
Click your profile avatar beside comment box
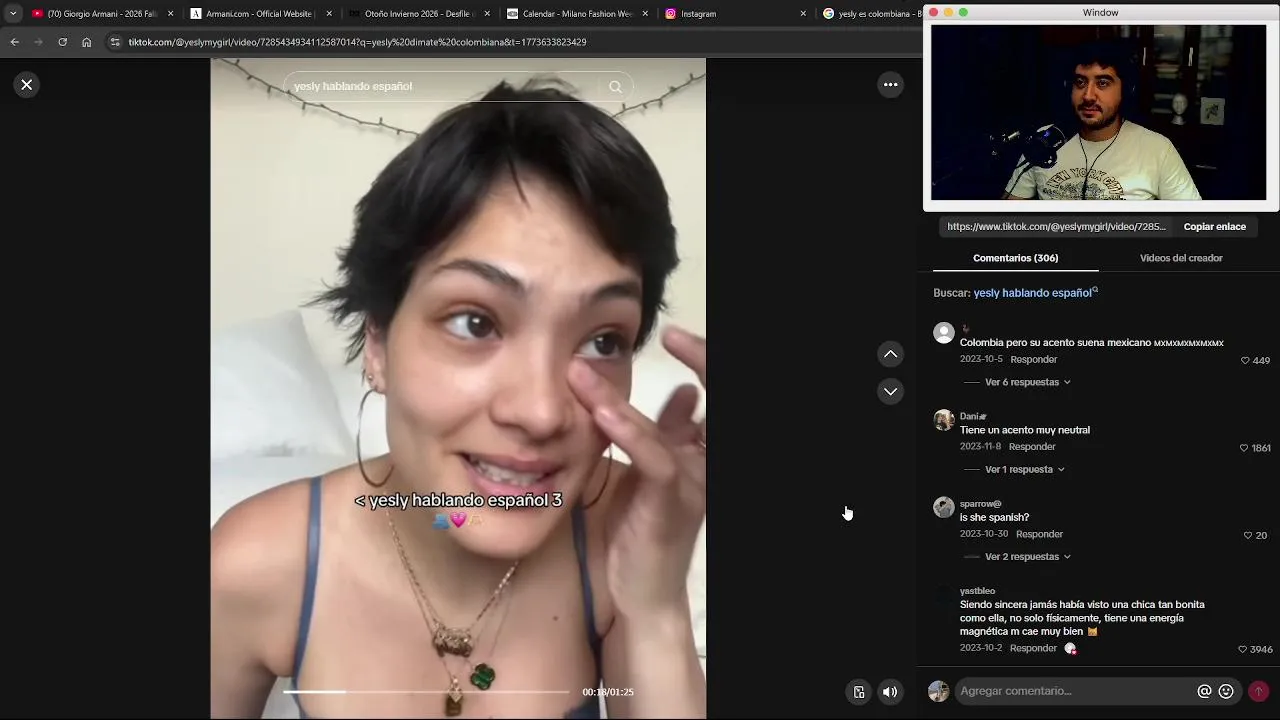pyautogui.click(x=938, y=691)
